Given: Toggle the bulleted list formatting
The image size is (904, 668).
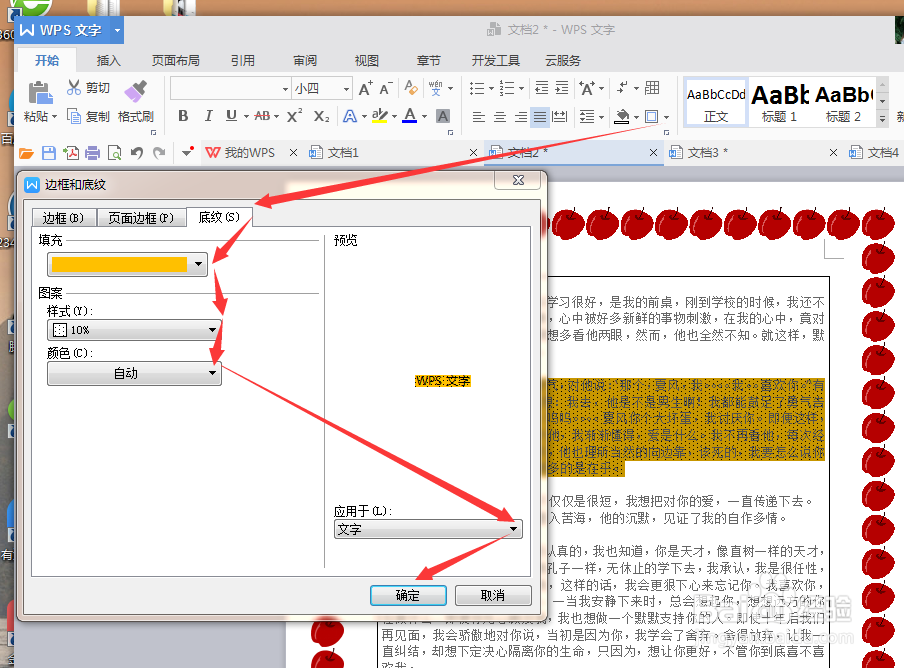Looking at the screenshot, I should [478, 87].
